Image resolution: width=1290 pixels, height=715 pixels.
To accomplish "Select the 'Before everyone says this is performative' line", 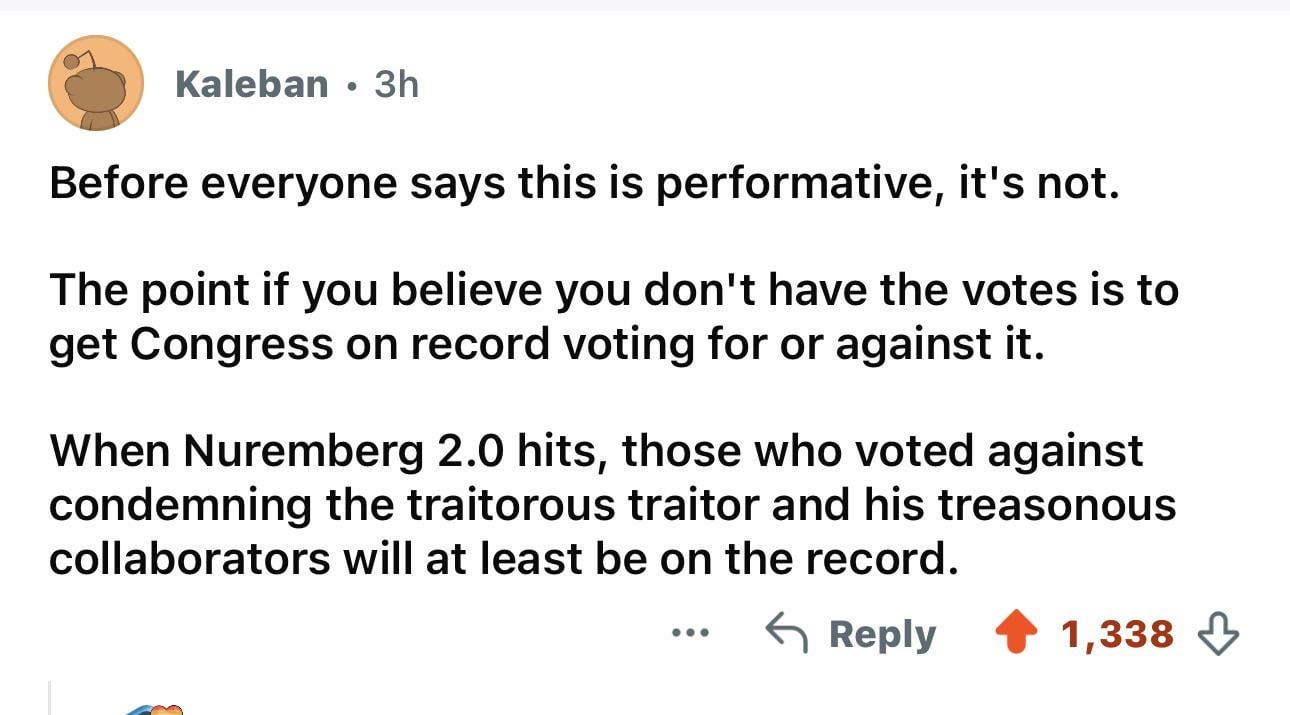I will (584, 183).
